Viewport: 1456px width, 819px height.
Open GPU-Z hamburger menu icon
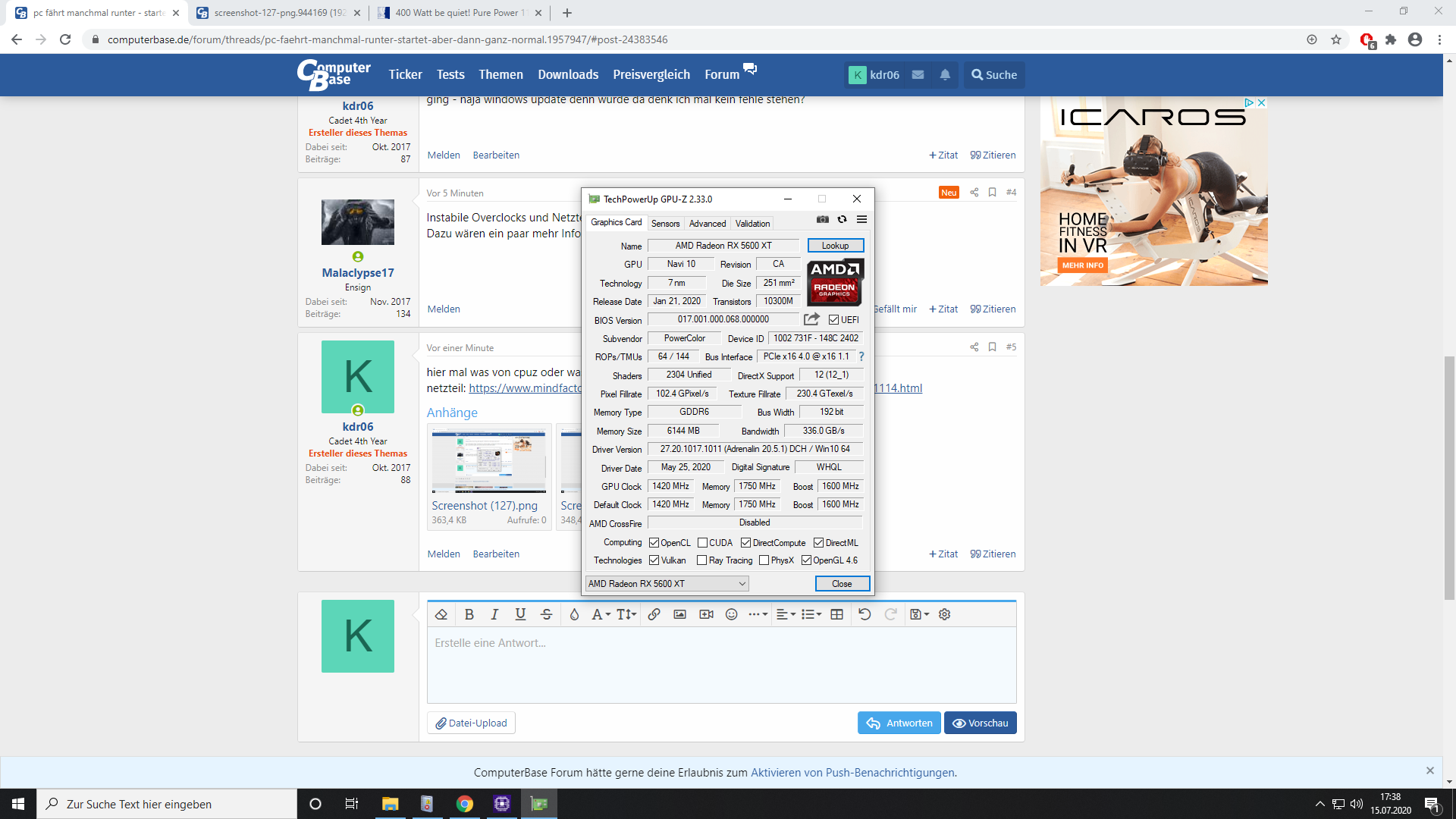click(x=861, y=219)
